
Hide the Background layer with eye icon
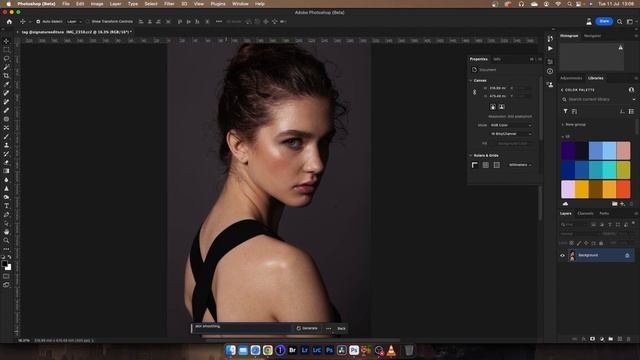[562, 256]
